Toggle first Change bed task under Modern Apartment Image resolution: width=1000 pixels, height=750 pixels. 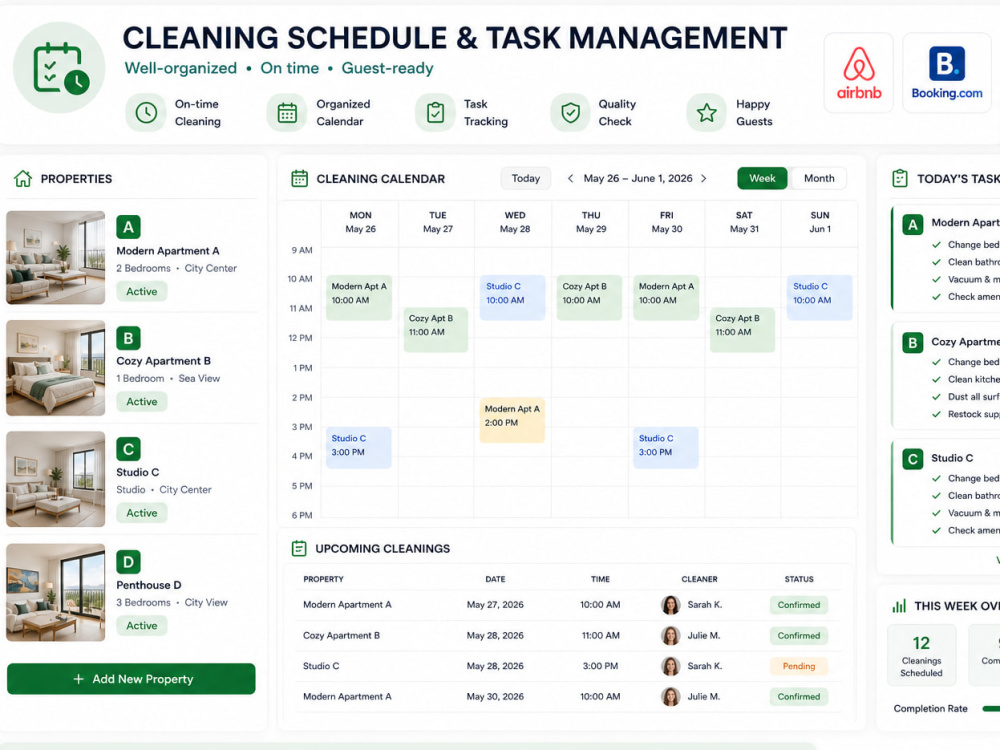pyautogui.click(x=936, y=245)
